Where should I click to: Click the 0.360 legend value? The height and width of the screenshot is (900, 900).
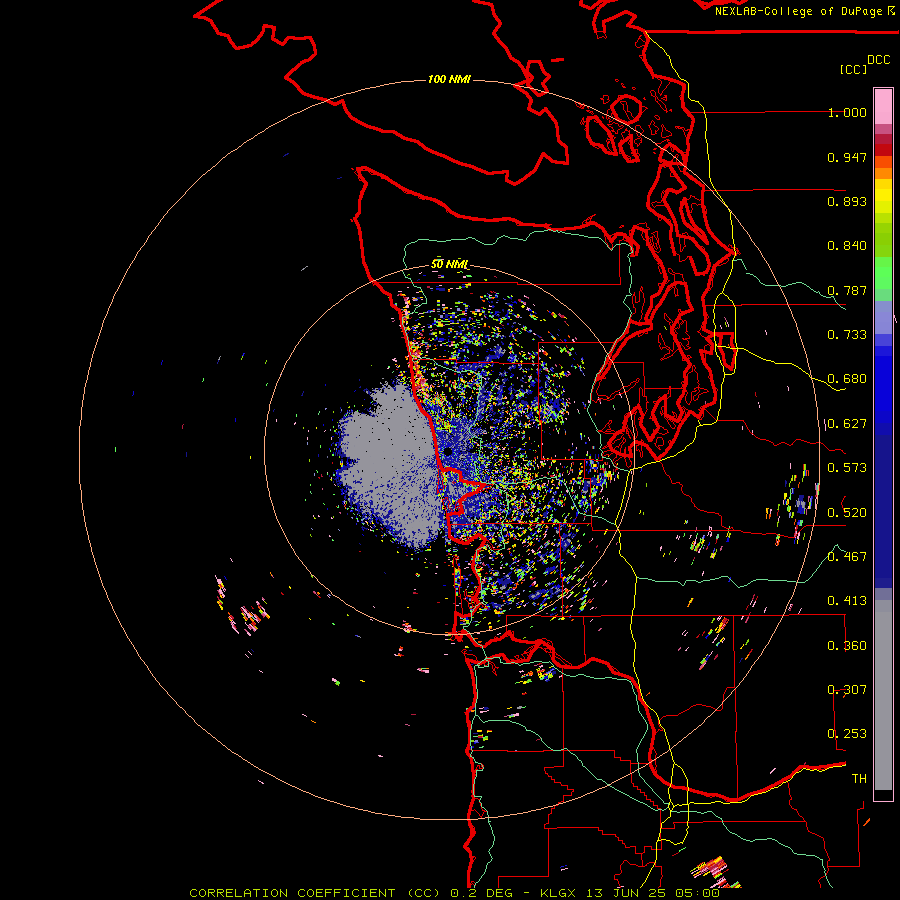click(x=847, y=646)
